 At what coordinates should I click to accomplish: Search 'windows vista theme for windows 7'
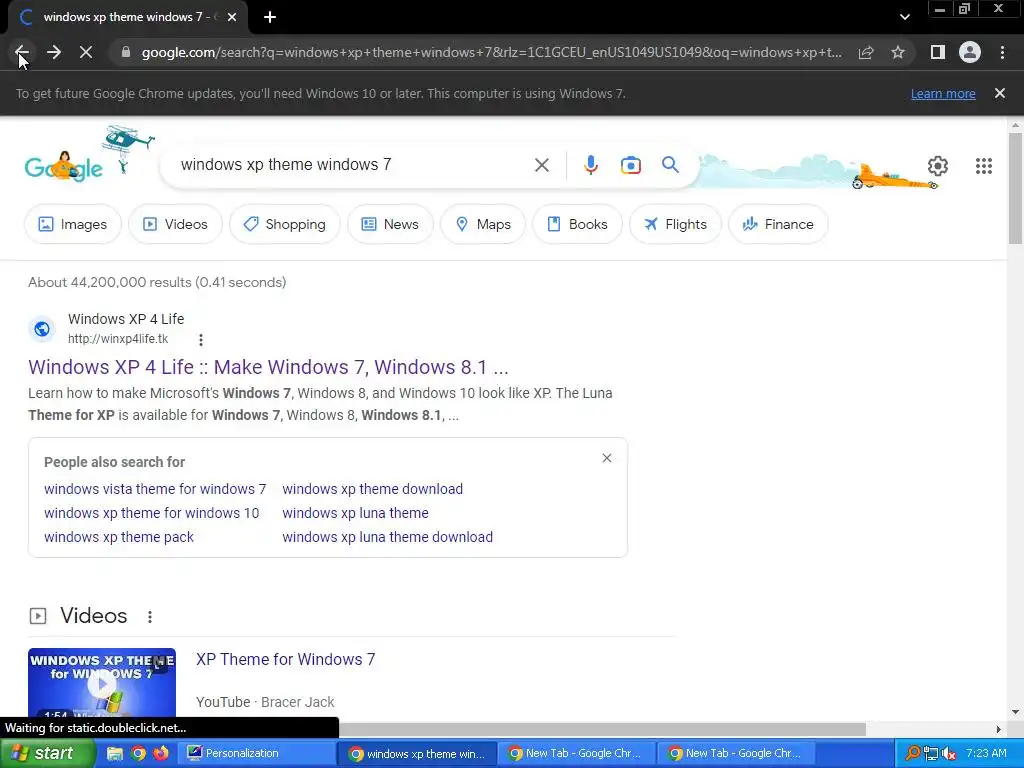click(155, 489)
